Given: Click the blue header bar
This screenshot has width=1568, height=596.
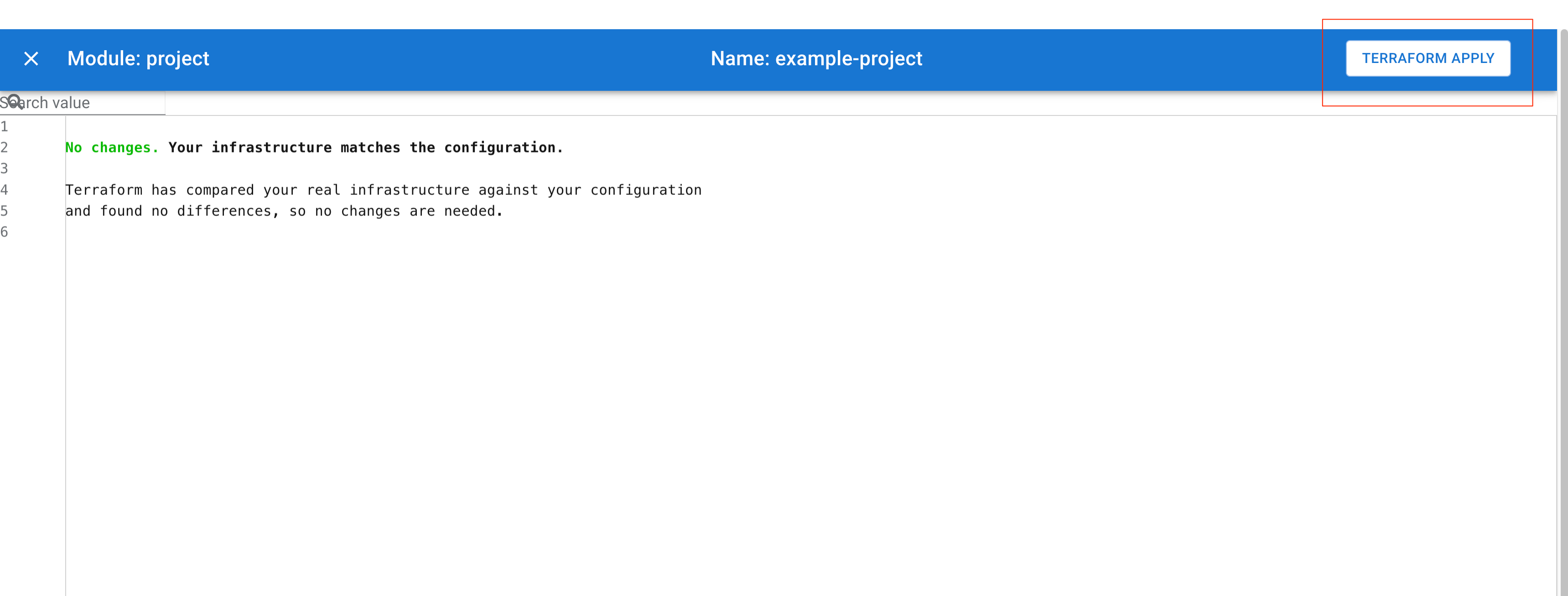Looking at the screenshot, I should coord(487,58).
